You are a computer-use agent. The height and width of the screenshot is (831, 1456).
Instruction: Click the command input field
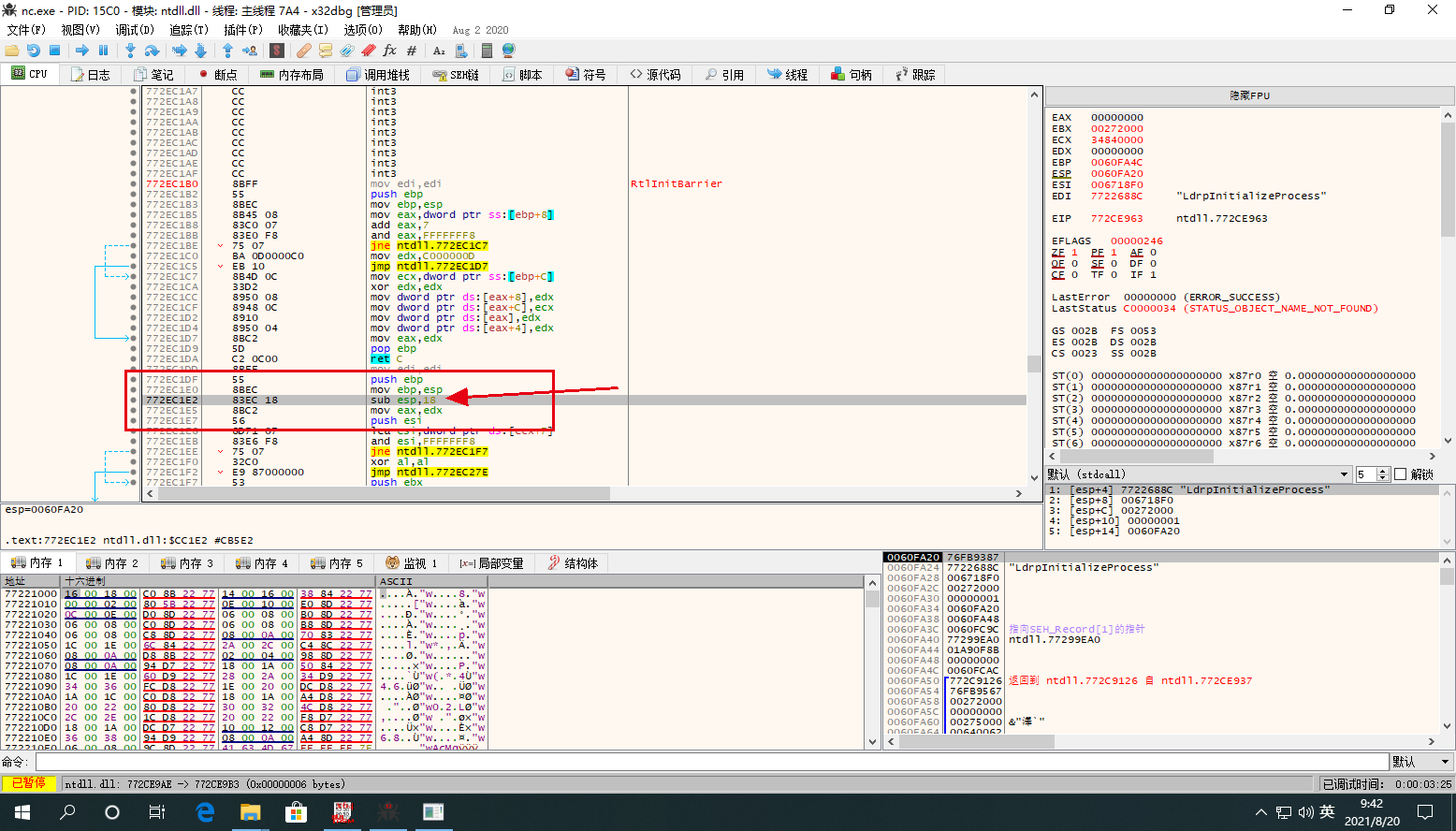711,762
